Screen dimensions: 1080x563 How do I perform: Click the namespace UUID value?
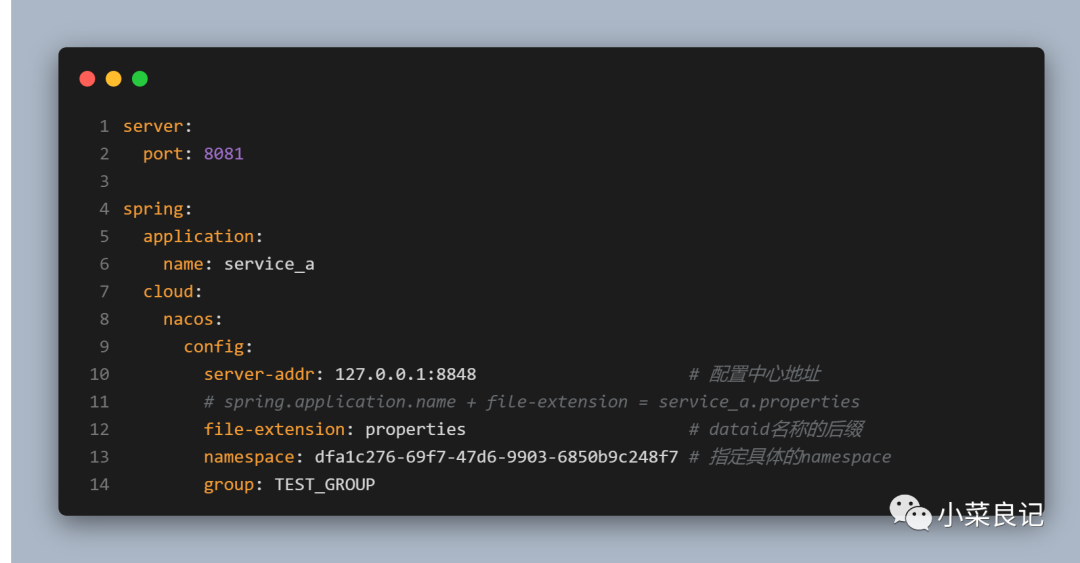pyautogui.click(x=496, y=457)
